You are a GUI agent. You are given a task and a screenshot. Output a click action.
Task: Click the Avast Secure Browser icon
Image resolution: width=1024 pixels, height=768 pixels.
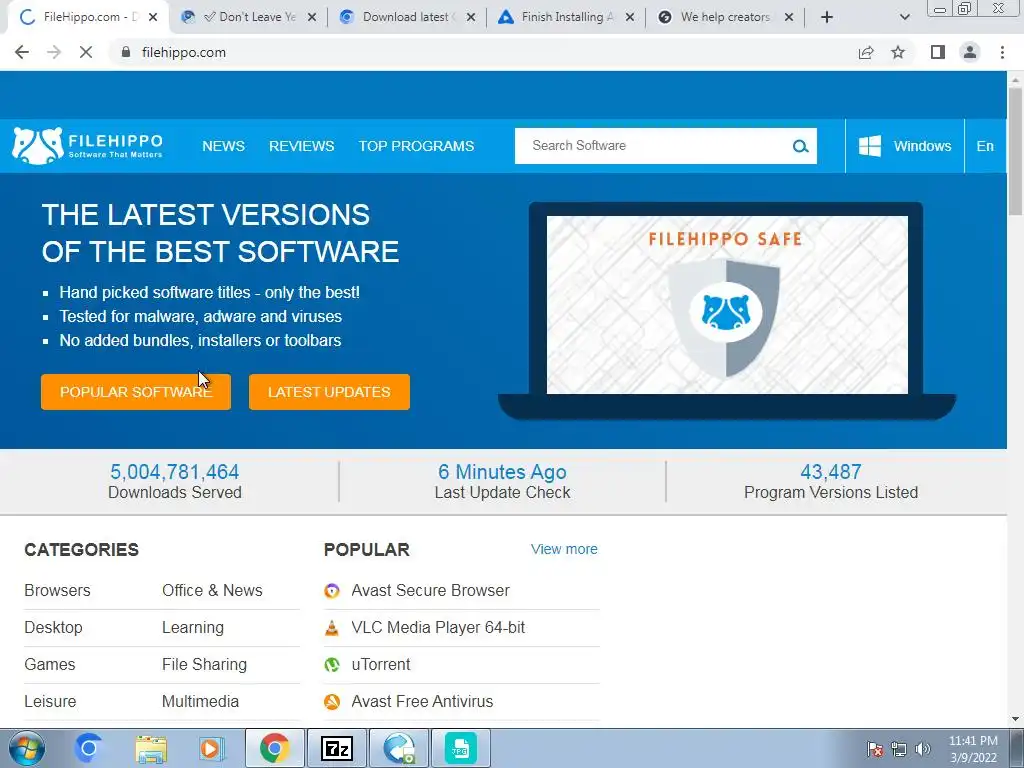point(332,591)
